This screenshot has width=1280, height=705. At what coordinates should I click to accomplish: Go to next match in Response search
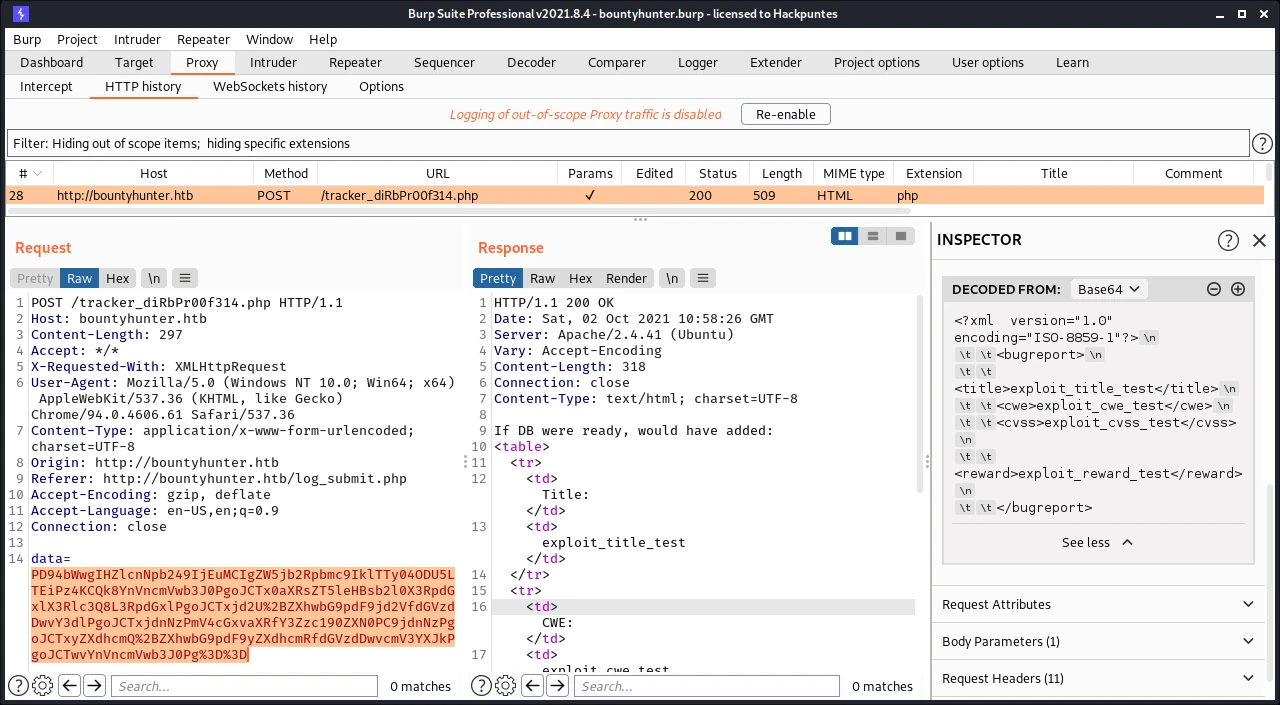tap(557, 686)
